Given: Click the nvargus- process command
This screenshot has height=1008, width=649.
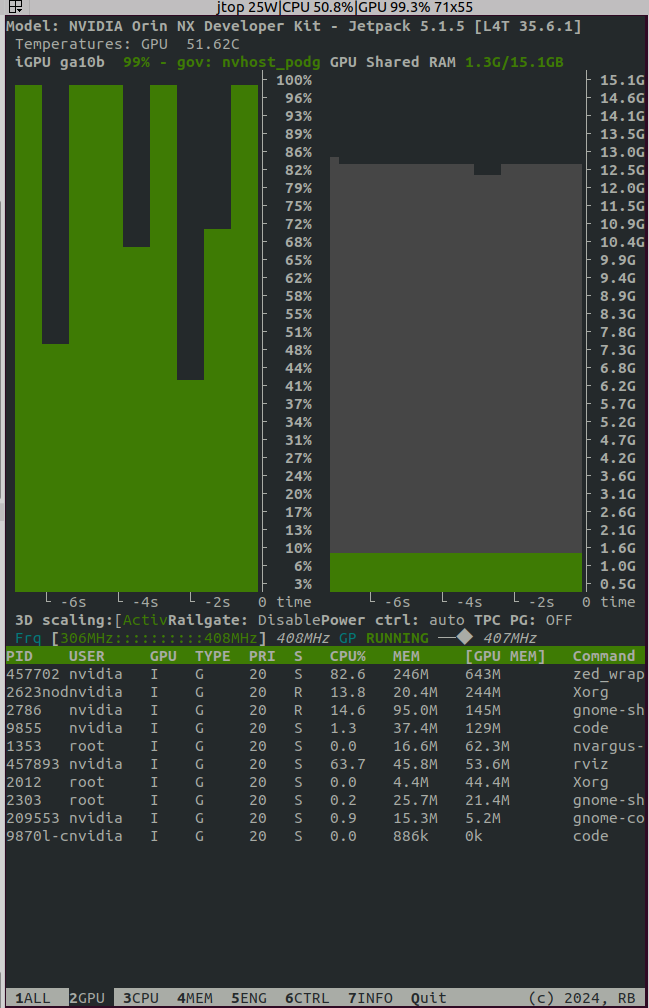Looking at the screenshot, I should point(609,746).
